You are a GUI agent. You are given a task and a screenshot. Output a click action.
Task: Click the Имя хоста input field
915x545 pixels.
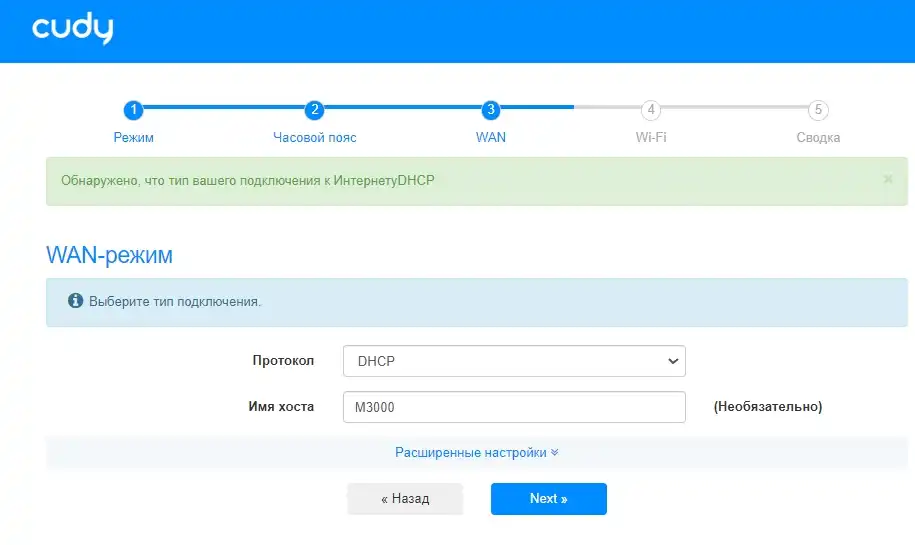(514, 407)
